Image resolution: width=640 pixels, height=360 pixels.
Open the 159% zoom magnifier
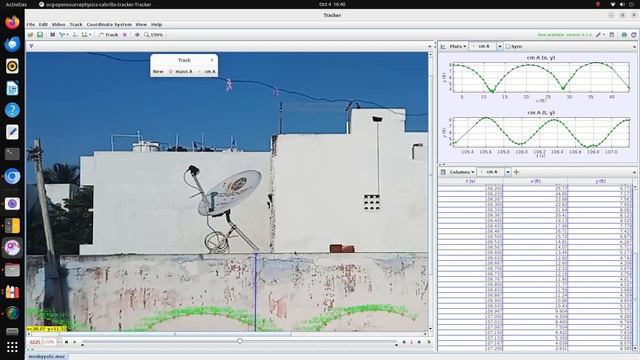point(153,35)
